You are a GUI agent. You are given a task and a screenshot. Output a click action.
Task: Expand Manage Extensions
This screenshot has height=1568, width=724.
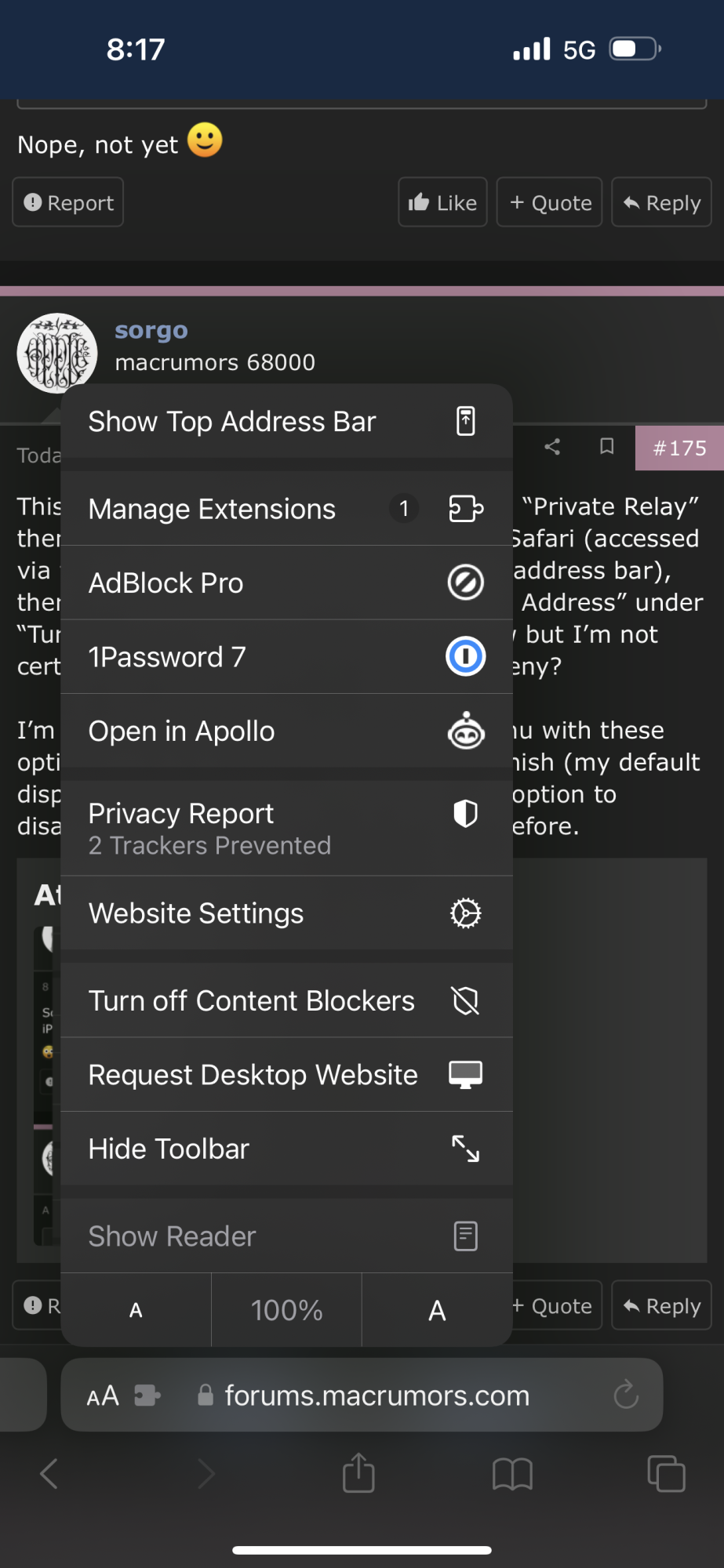[286, 509]
